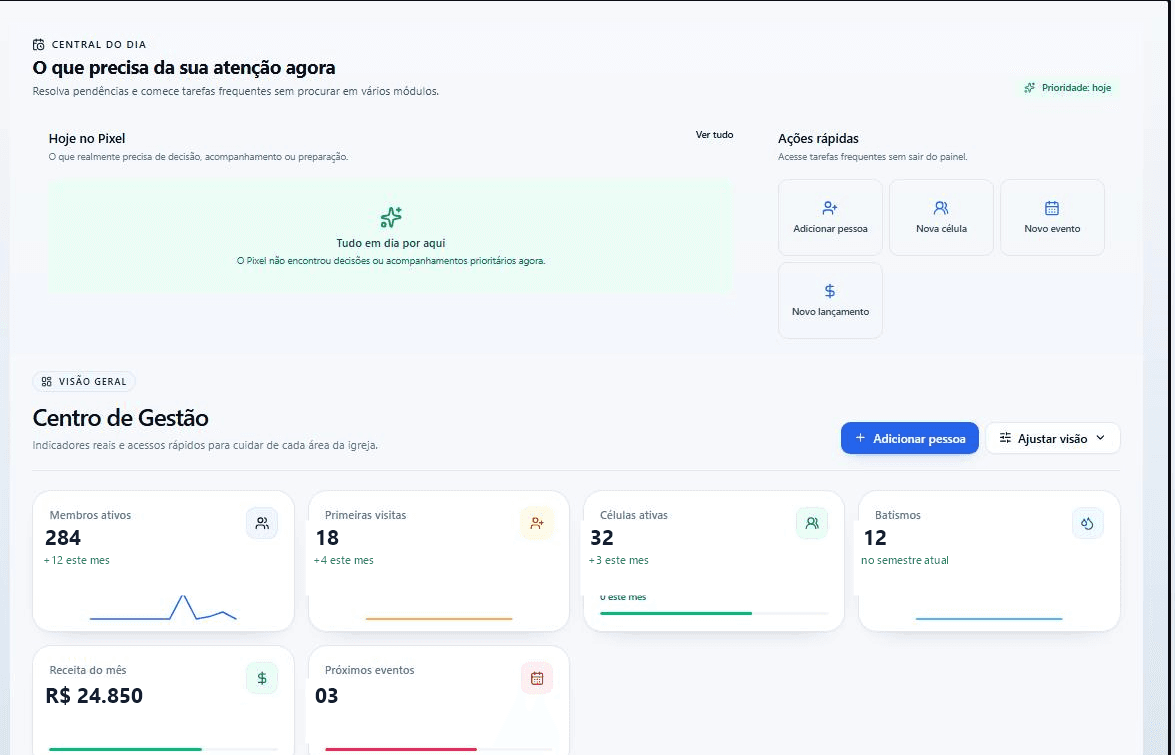Click the red progress bar on Próximos eventos
Screen dimensions: 1175x755
click(x=401, y=749)
